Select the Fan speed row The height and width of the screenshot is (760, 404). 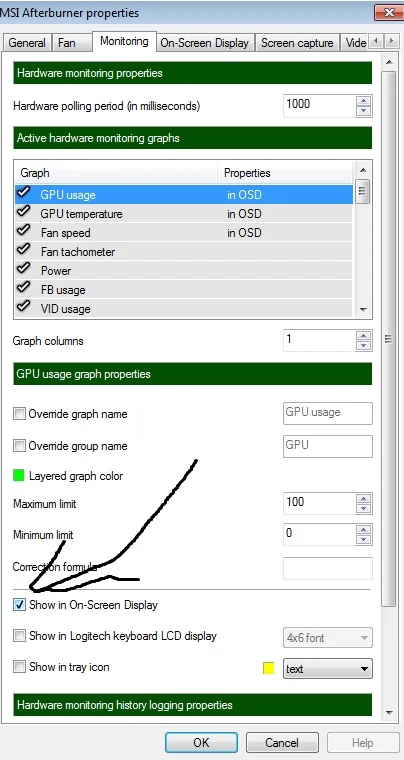[184, 233]
